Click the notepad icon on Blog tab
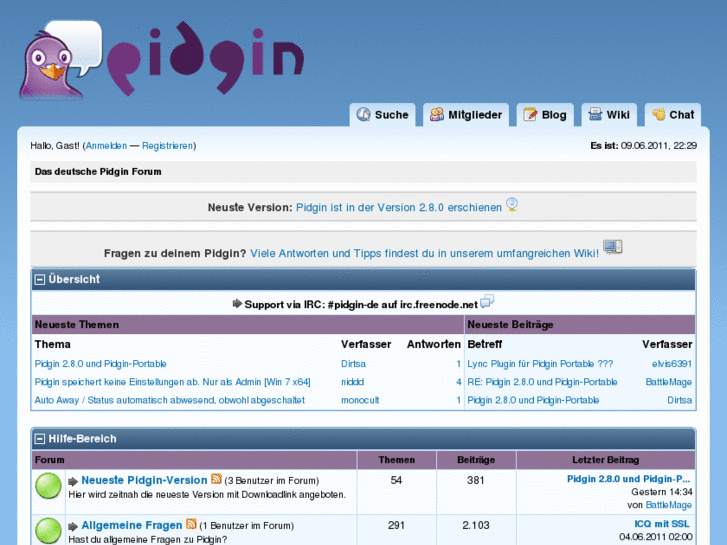This screenshot has height=545, width=727. pos(530,114)
